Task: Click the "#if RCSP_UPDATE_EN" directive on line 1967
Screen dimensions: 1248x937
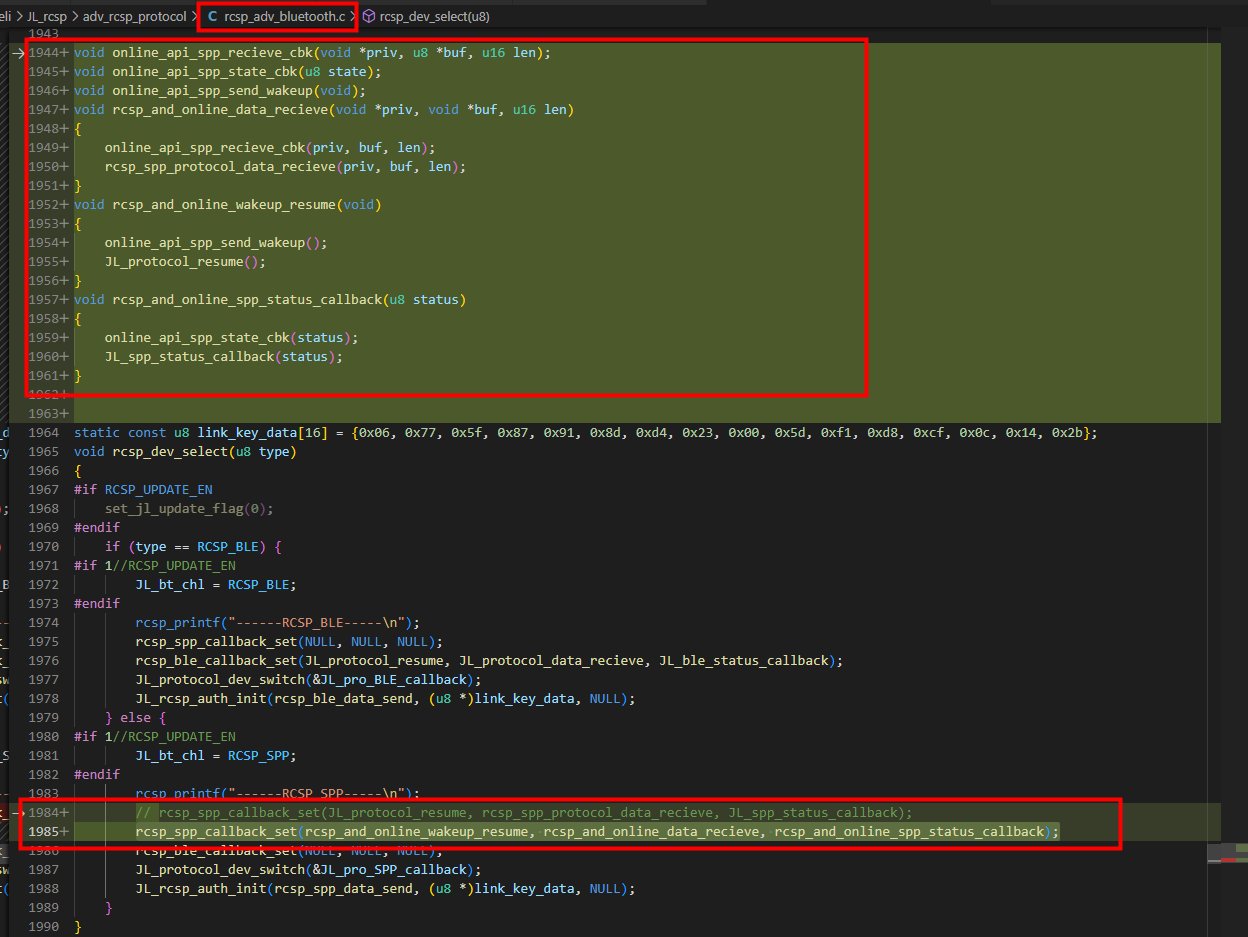Action: click(143, 489)
